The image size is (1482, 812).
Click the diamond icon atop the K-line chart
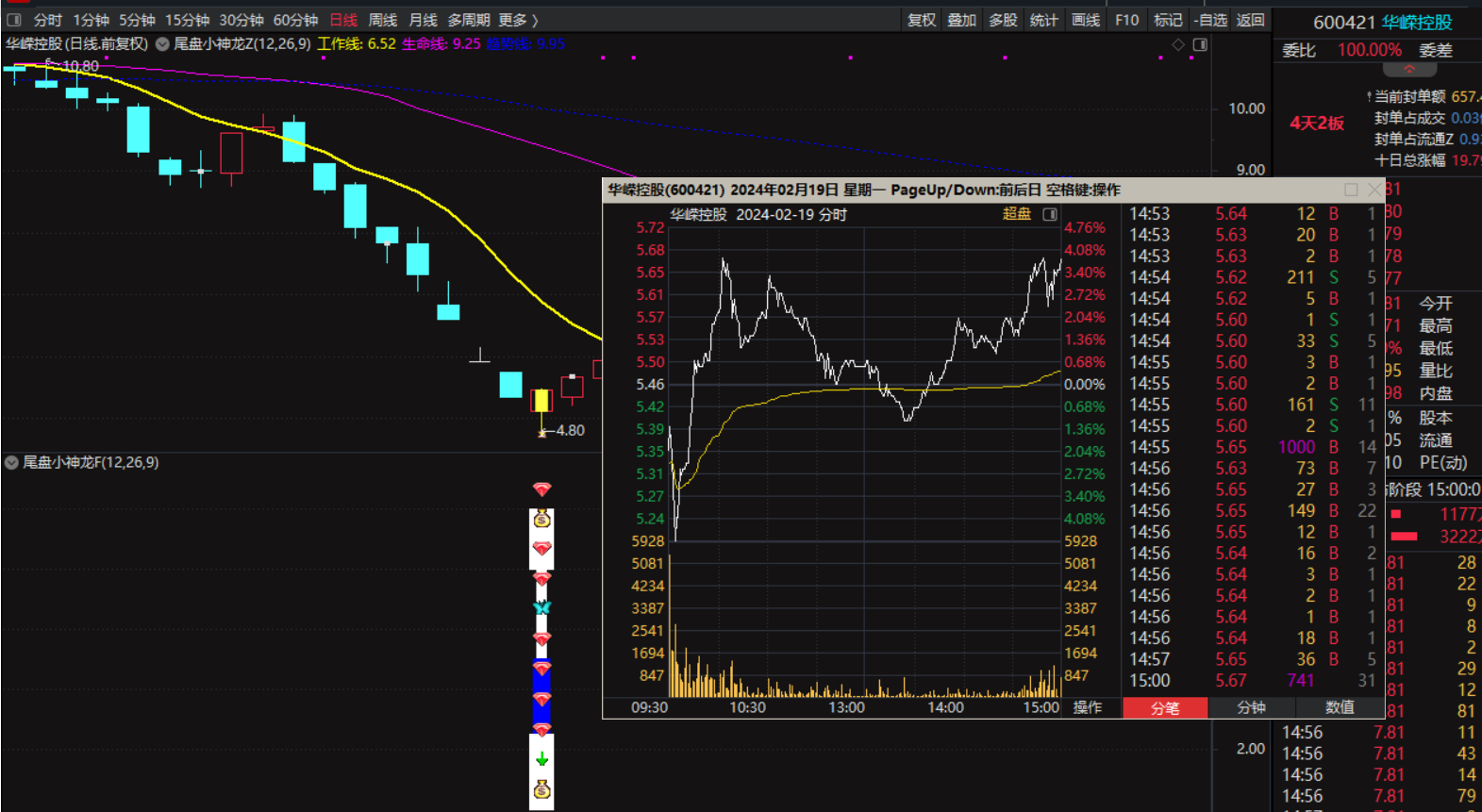click(1177, 44)
